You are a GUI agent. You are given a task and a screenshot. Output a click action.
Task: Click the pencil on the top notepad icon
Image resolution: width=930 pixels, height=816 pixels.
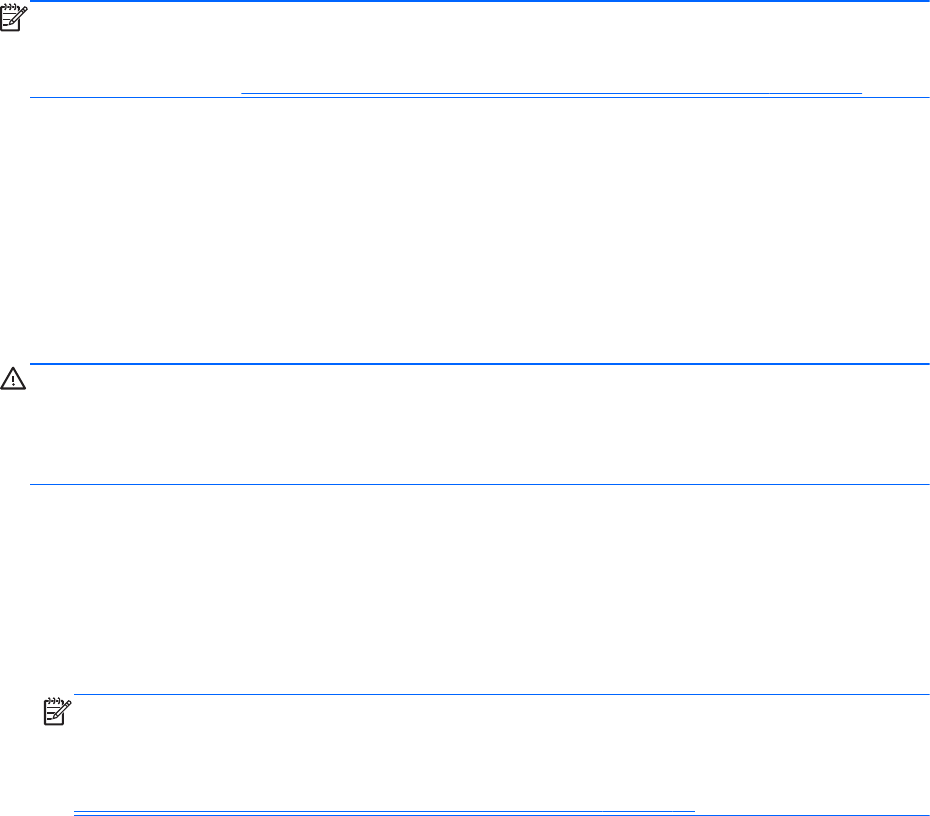19,16
